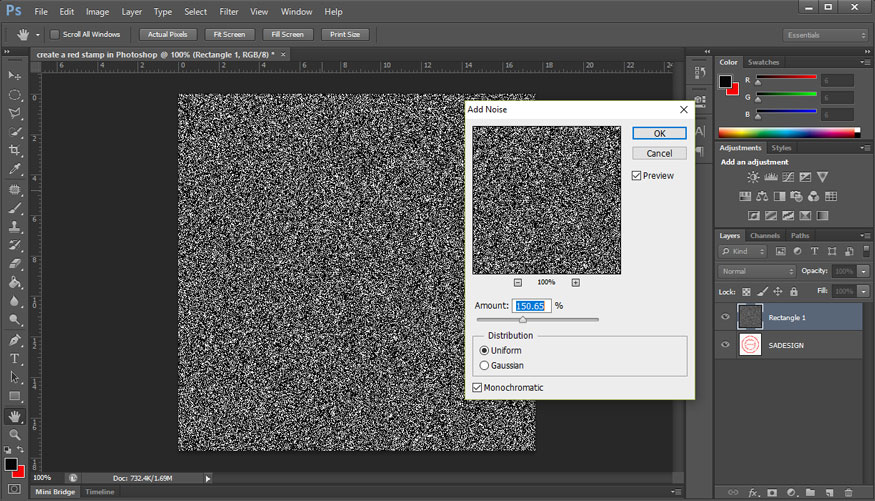Select the Gaussian distribution option
The height and width of the screenshot is (501, 875).
tap(485, 366)
